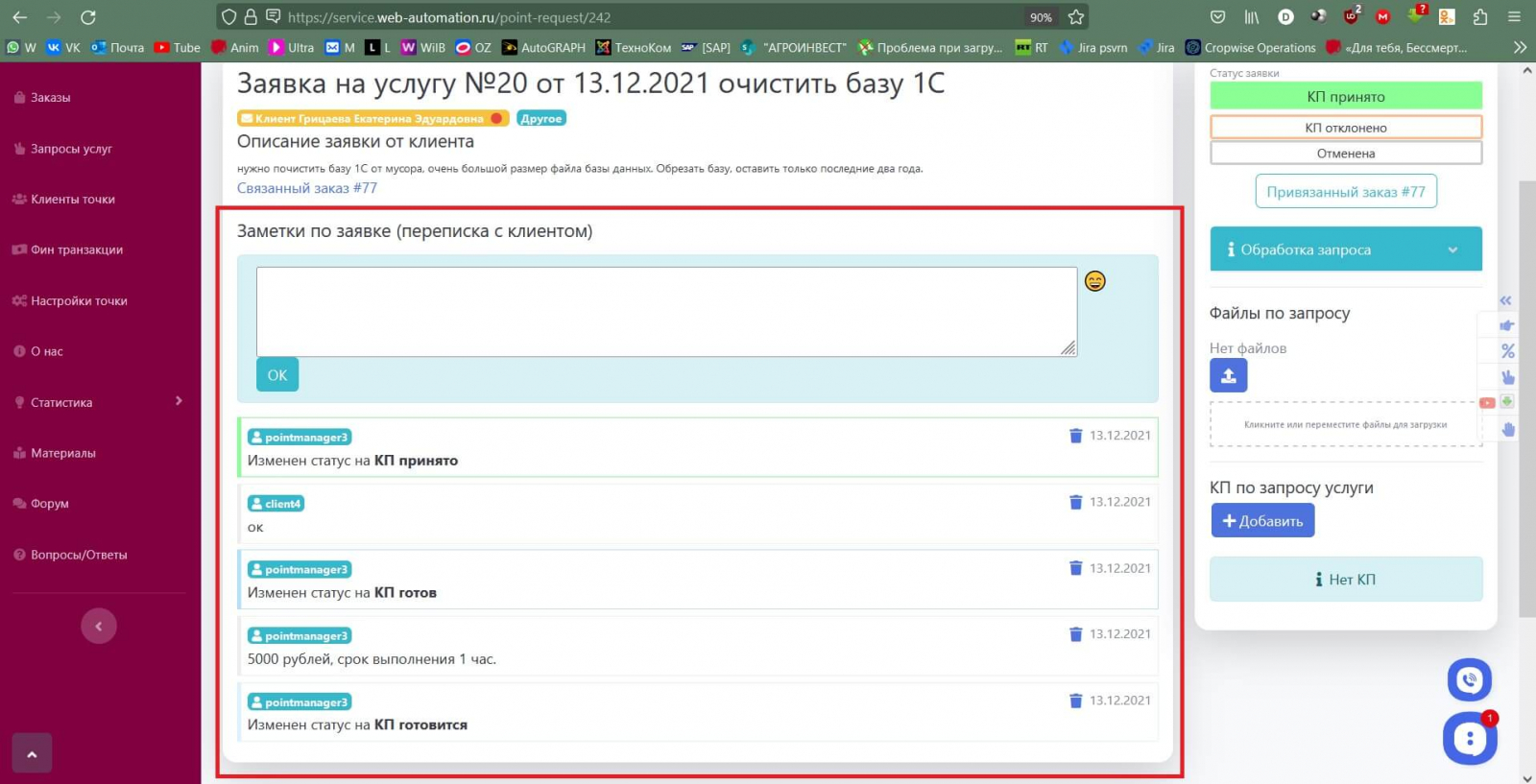This screenshot has width=1536, height=784.
Task: Click the 'Добавить' КП button
Action: point(1262,521)
